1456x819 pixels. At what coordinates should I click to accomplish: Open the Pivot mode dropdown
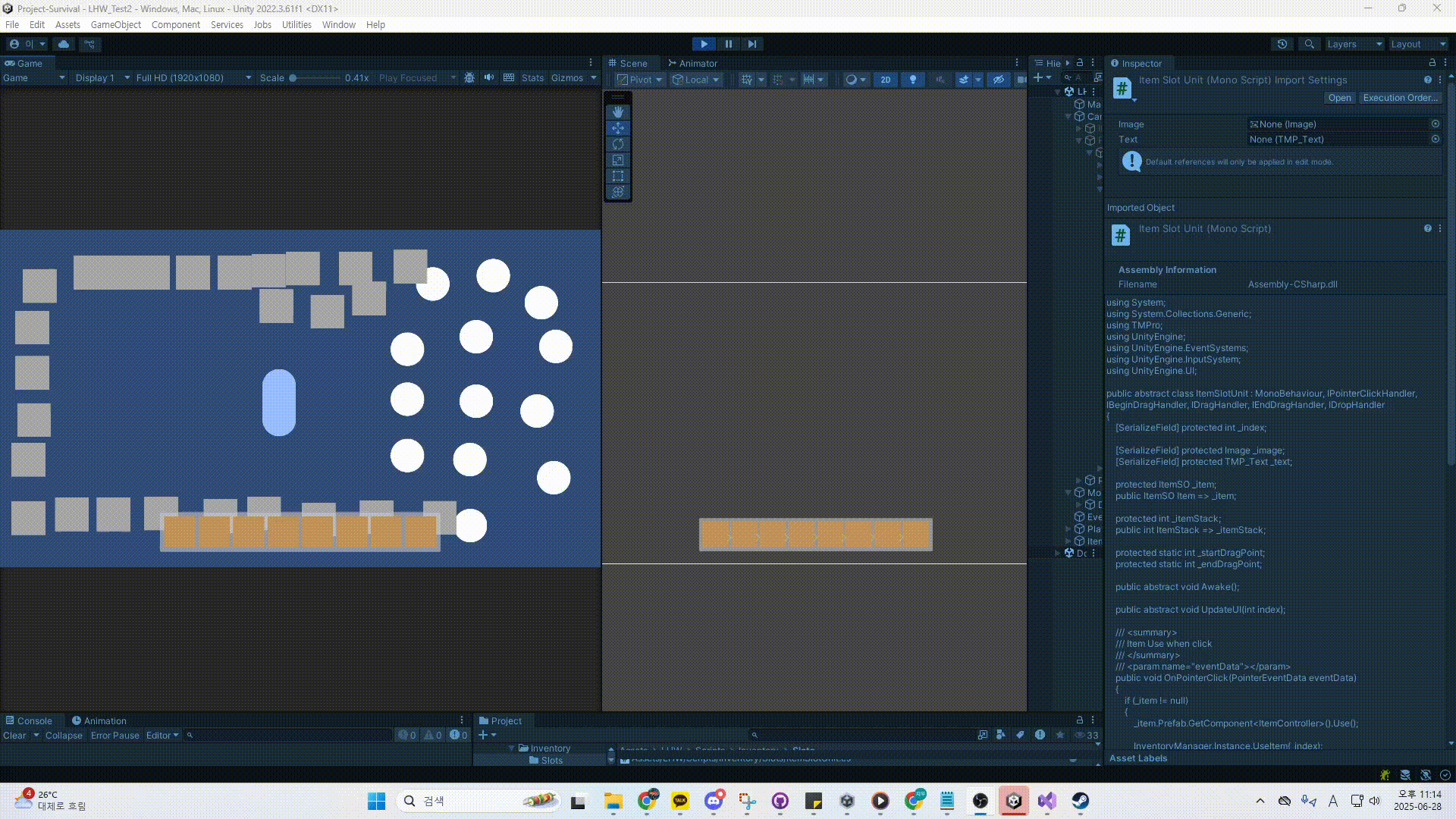pos(639,80)
